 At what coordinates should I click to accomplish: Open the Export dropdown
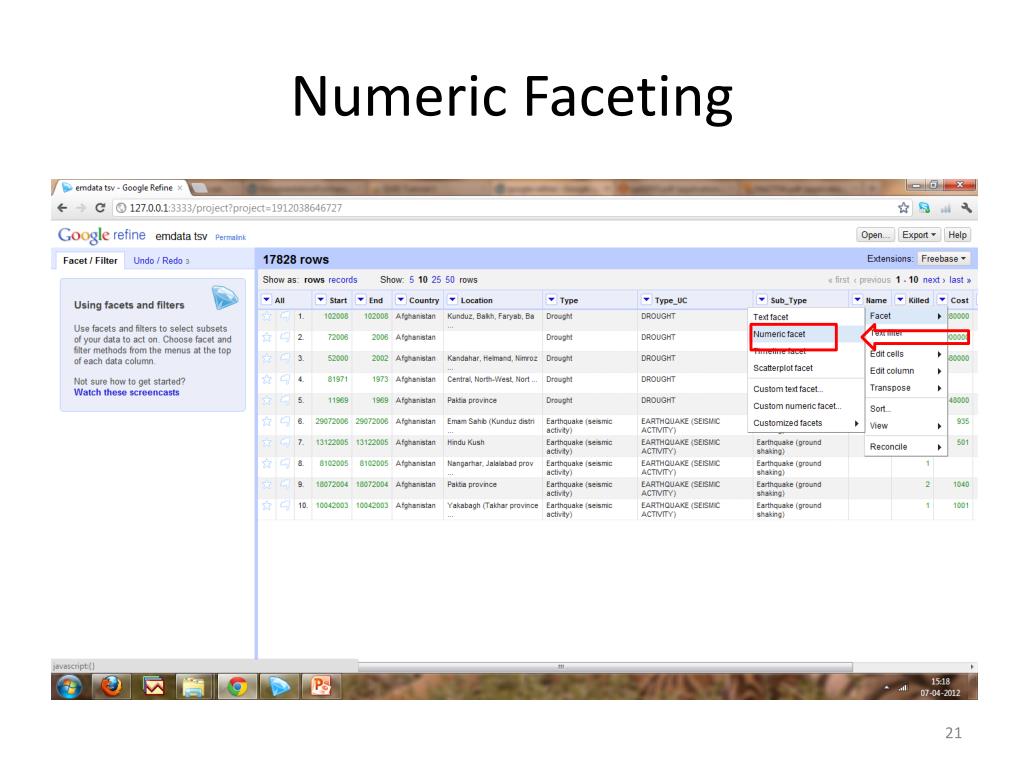point(919,235)
